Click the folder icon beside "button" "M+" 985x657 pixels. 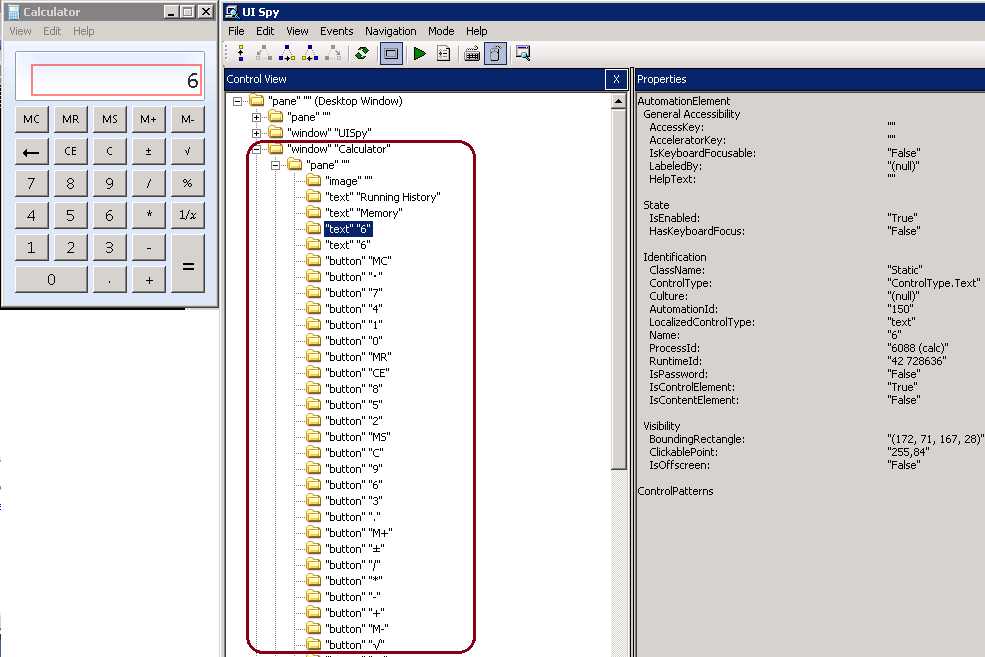313,533
